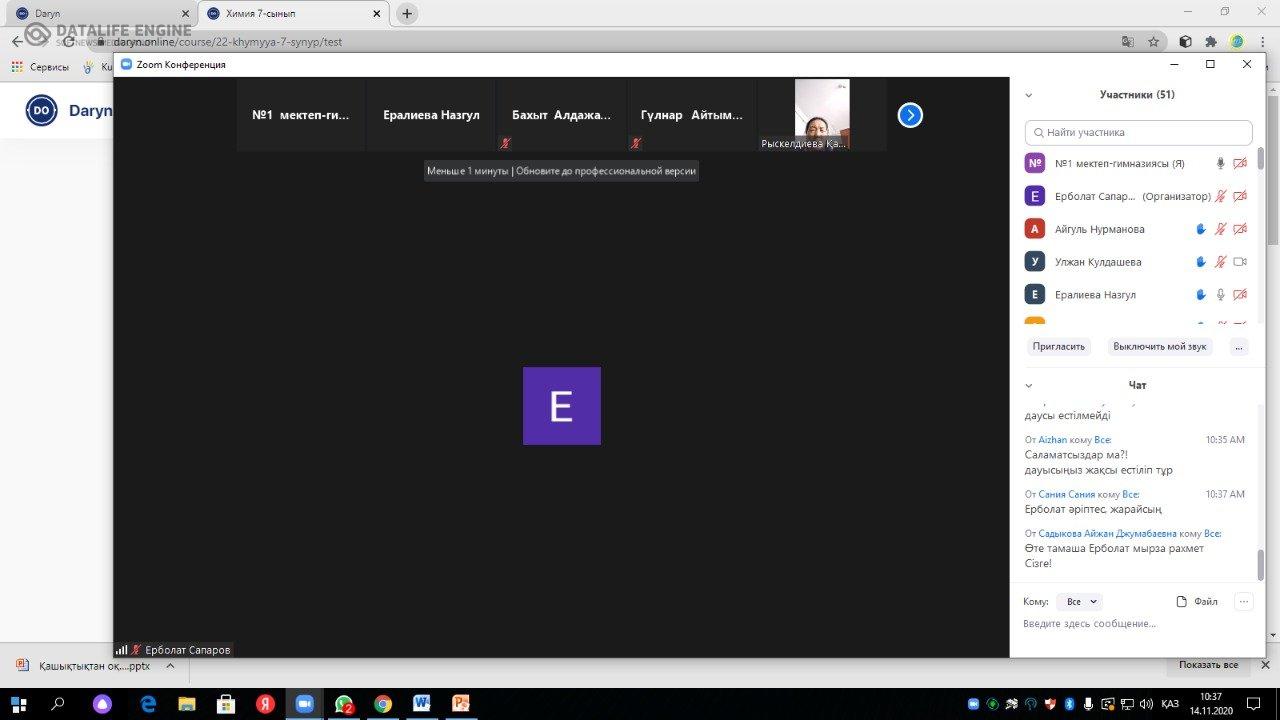This screenshot has height=720, width=1280.
Task: Click the raised hand icon for Ералиева Назгул
Action: pyautogui.click(x=1201, y=295)
